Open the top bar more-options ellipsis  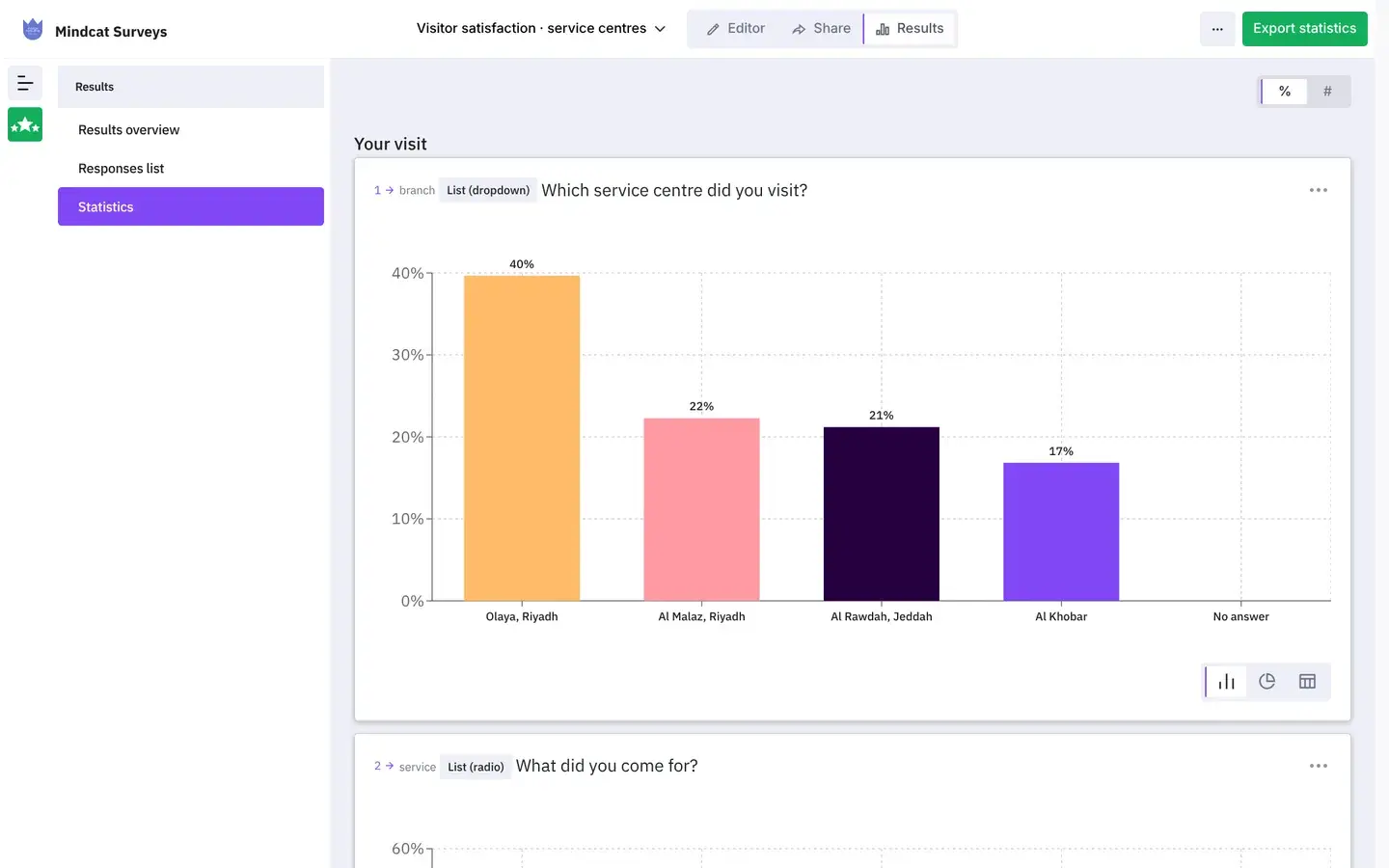point(1217,29)
